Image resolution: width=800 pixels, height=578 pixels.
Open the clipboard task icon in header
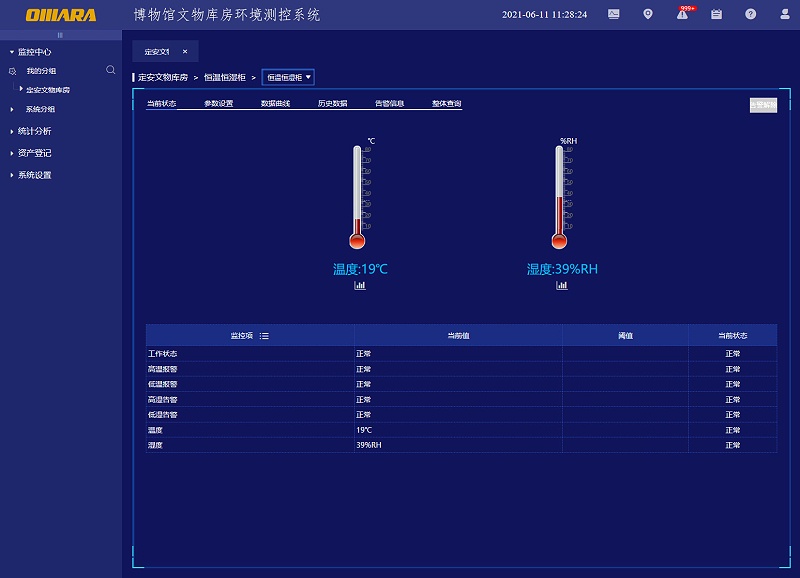click(x=716, y=15)
